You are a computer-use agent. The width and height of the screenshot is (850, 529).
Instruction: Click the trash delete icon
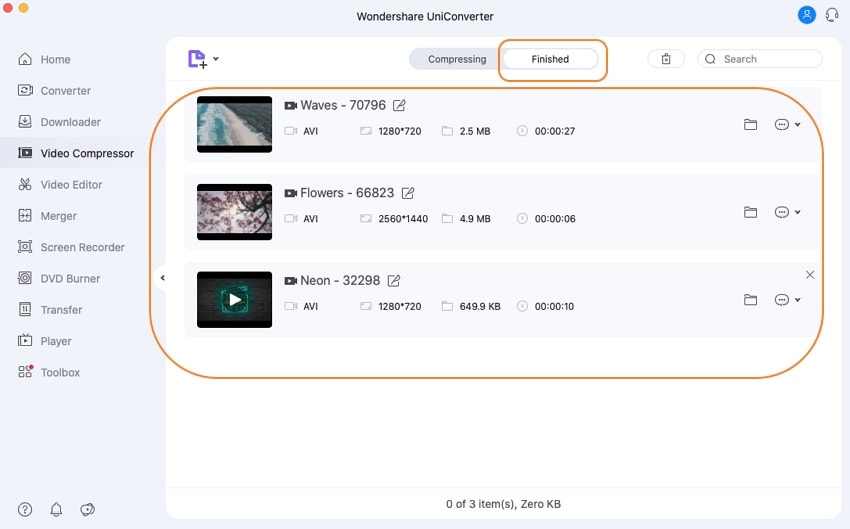(x=666, y=59)
